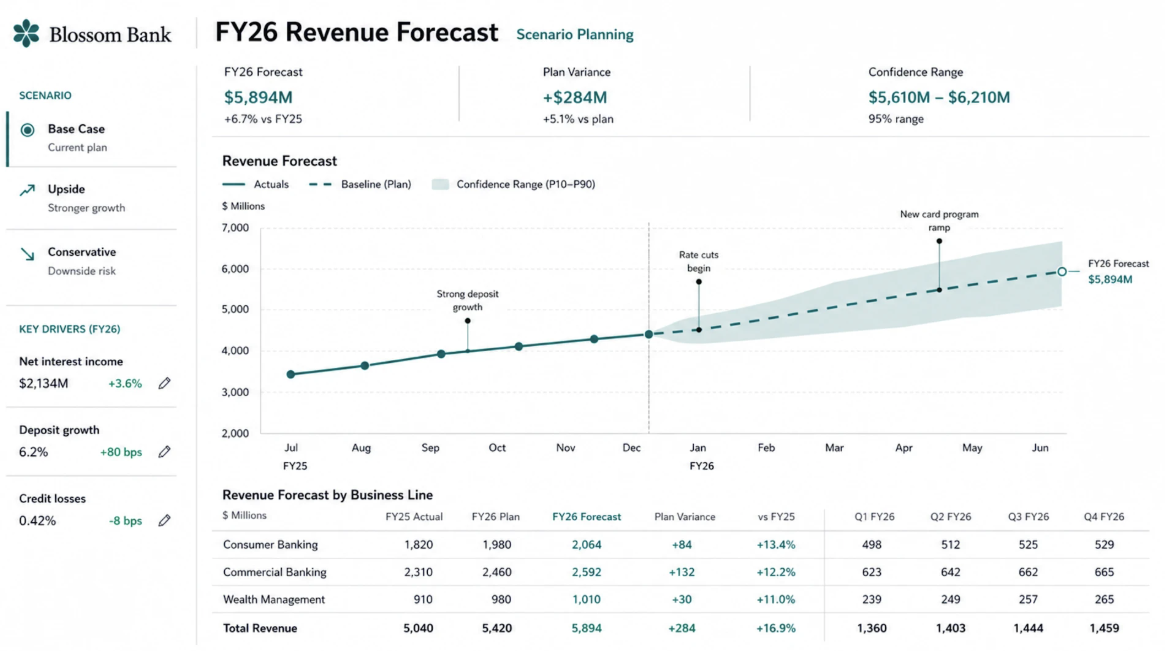
Task: Edit the Credit losses driver
Action: (x=164, y=520)
